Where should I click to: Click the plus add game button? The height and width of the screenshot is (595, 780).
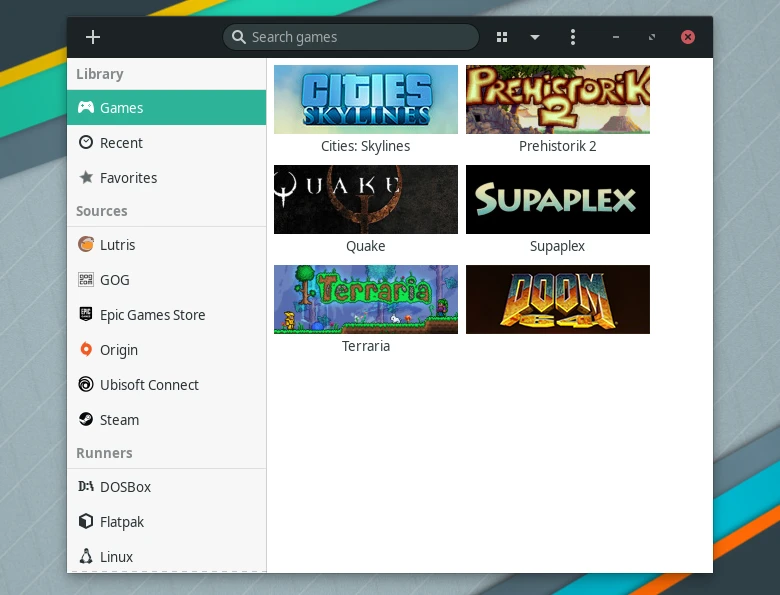[x=93, y=37]
